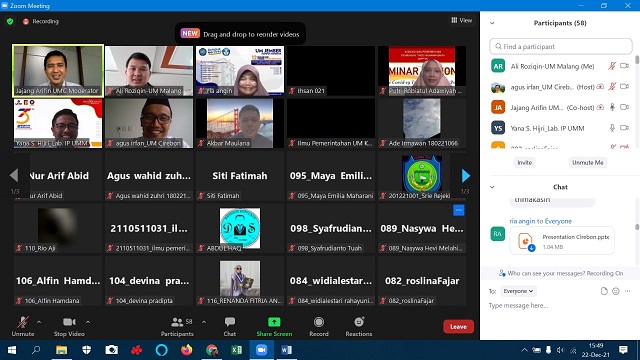The width and height of the screenshot is (640, 360).
Task: Click the green encryption shield icon
Action: tap(10, 21)
